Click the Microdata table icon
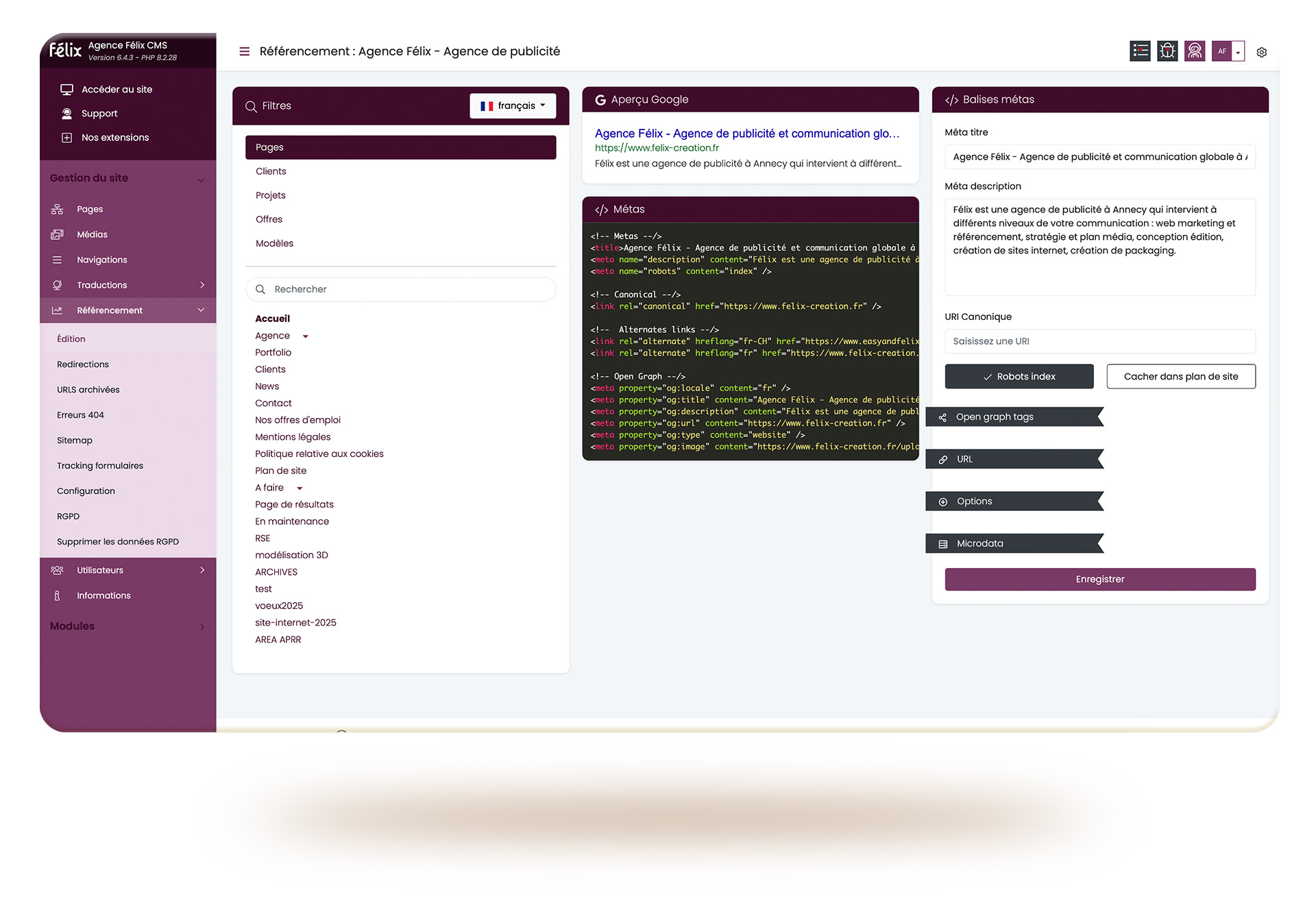This screenshot has height=905, width=1316. pos(942,544)
